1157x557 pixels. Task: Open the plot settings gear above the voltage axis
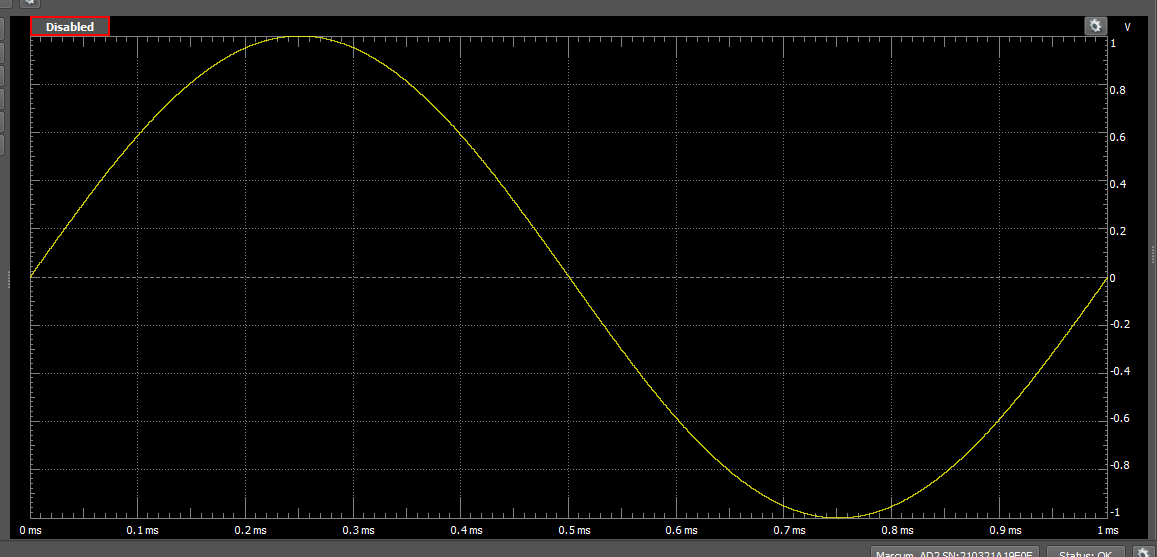click(x=1095, y=26)
